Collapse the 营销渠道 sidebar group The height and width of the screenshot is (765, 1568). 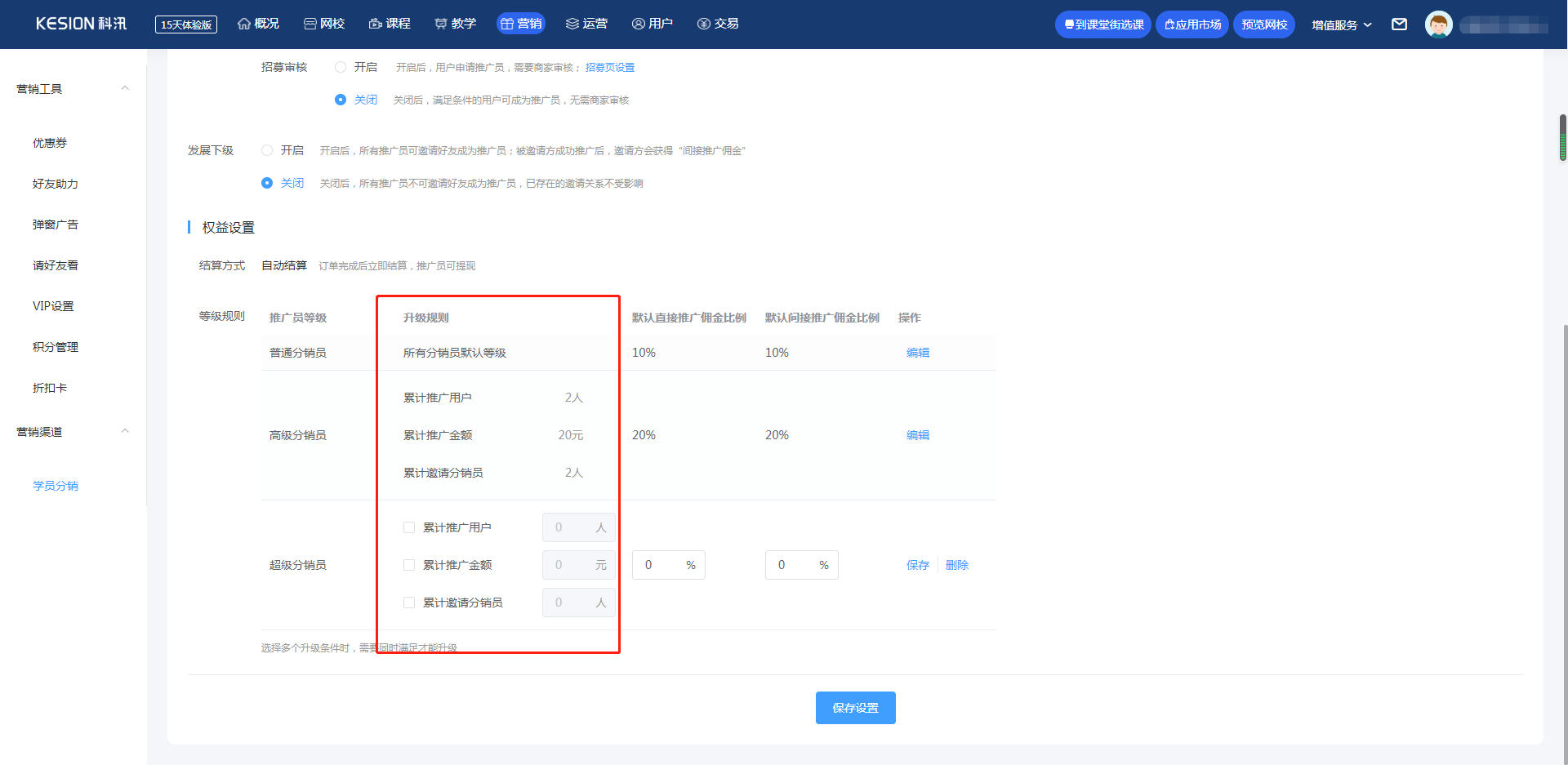pyautogui.click(x=125, y=431)
